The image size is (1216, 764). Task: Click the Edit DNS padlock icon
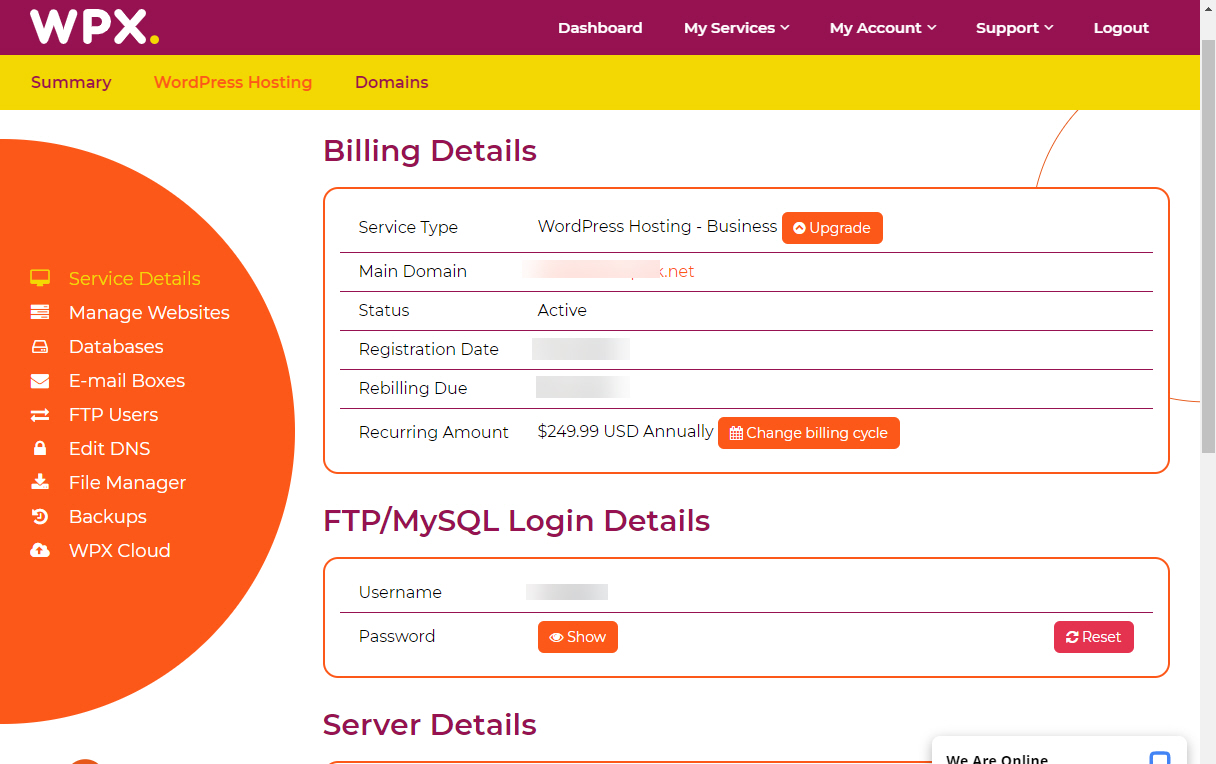[x=40, y=449]
